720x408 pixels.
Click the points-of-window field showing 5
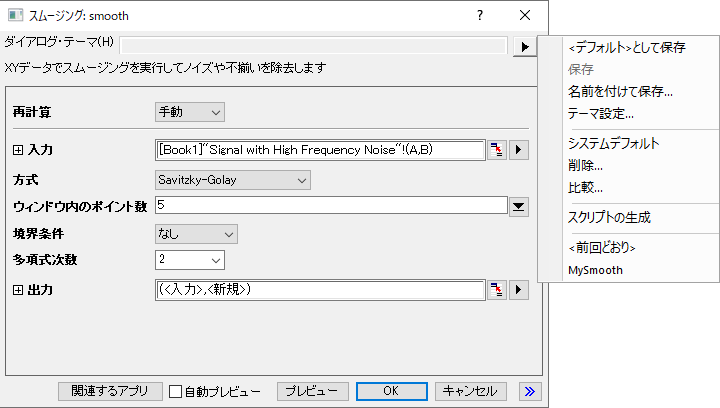[331, 205]
